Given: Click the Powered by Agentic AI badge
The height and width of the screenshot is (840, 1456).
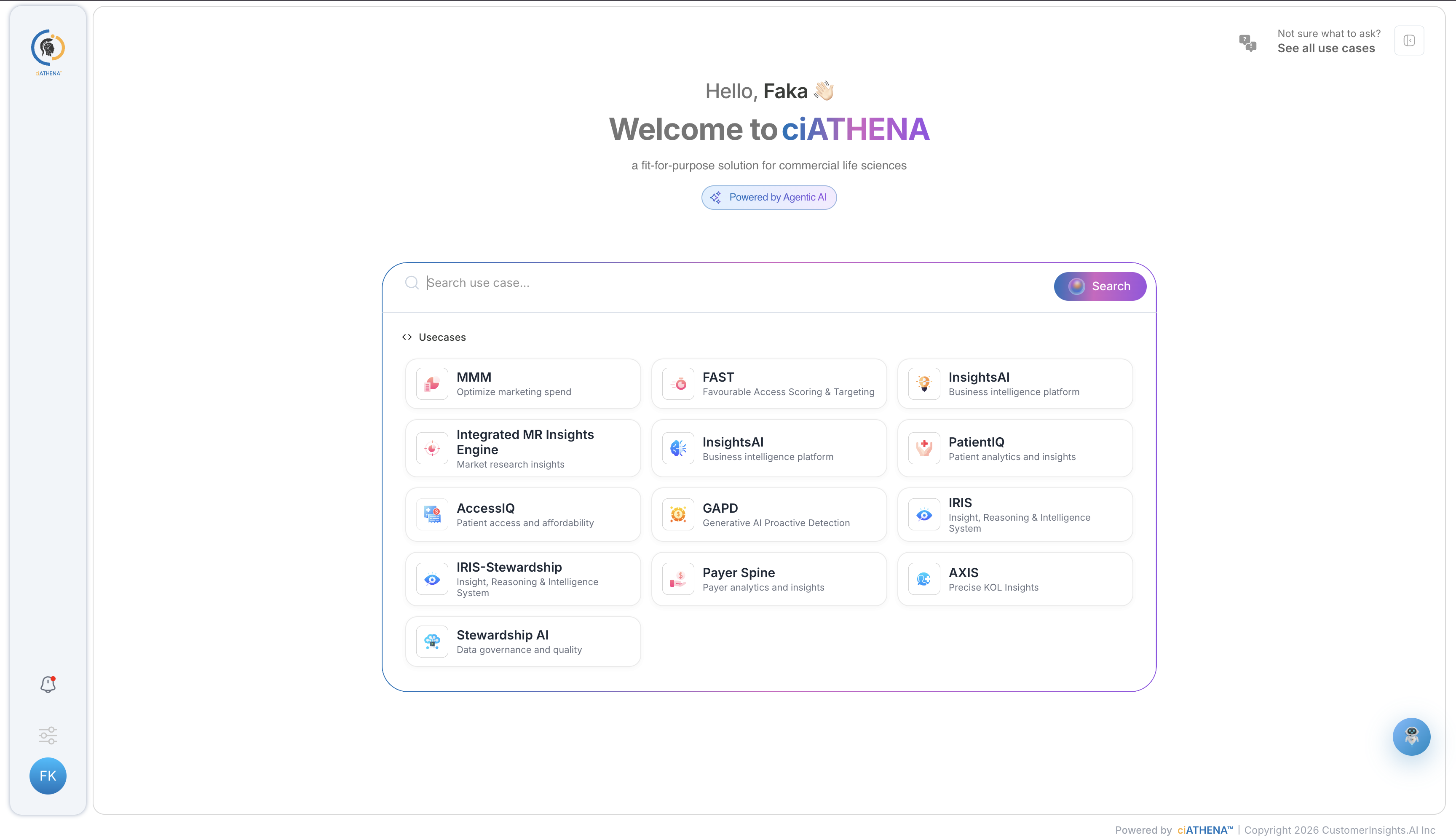Looking at the screenshot, I should point(769,197).
